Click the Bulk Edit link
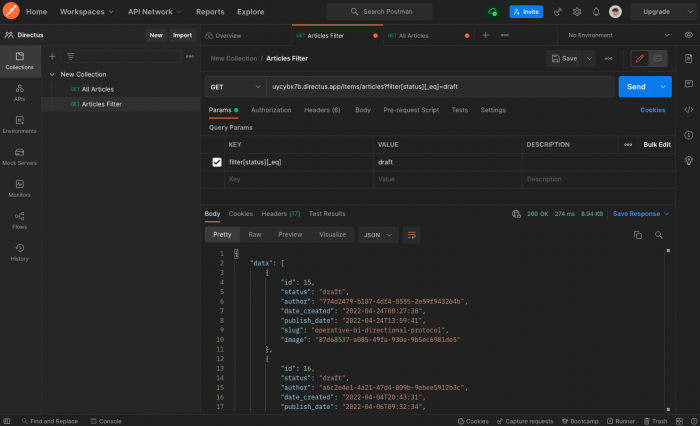This screenshot has width=700, height=426. 657,145
